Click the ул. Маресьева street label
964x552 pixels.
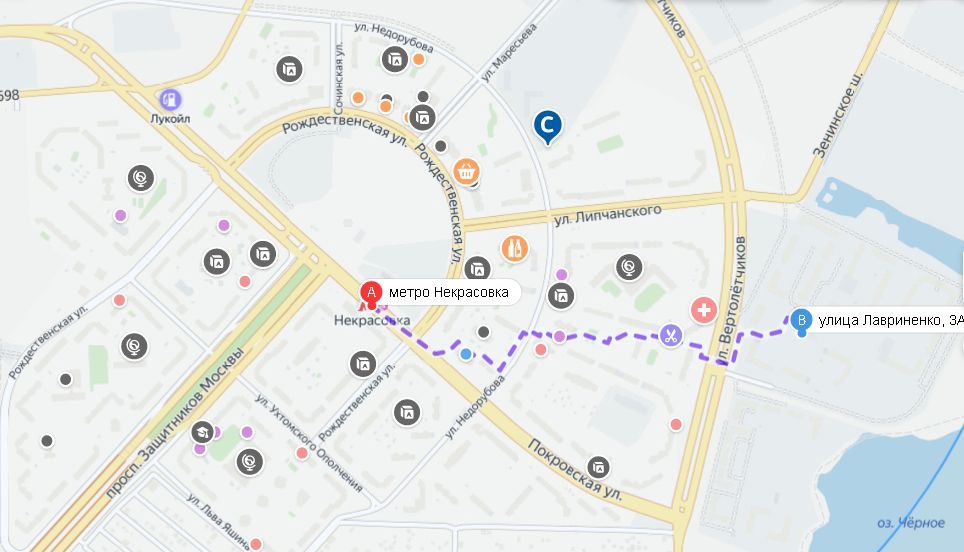tap(508, 53)
